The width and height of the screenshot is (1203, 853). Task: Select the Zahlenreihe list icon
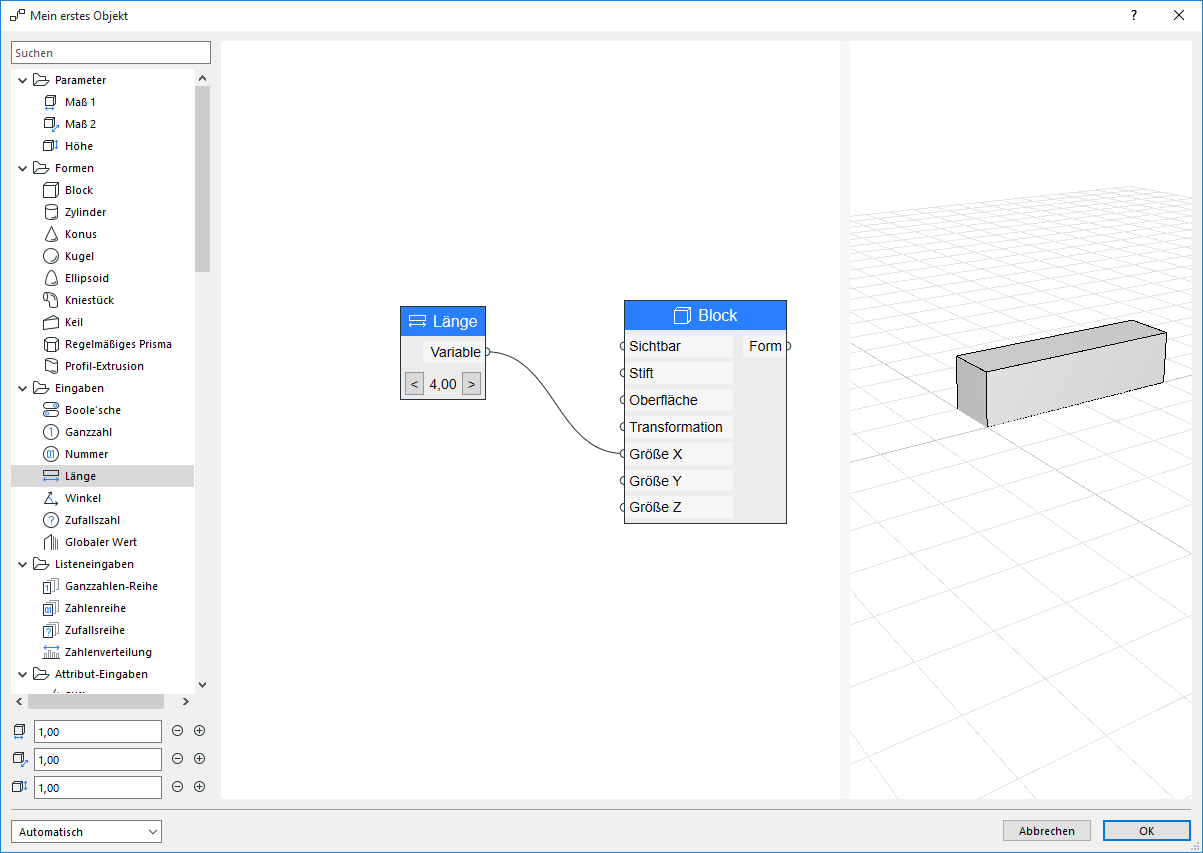[x=52, y=608]
